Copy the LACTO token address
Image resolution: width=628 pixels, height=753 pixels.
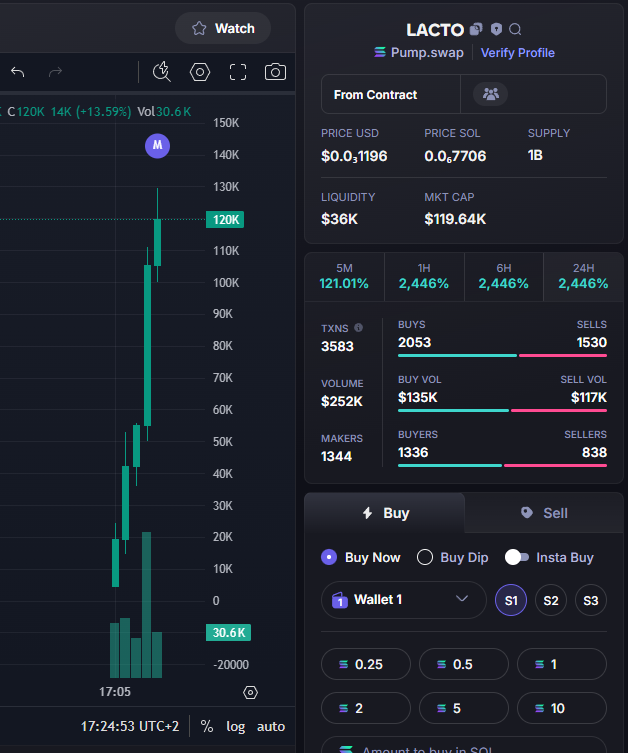tap(476, 29)
